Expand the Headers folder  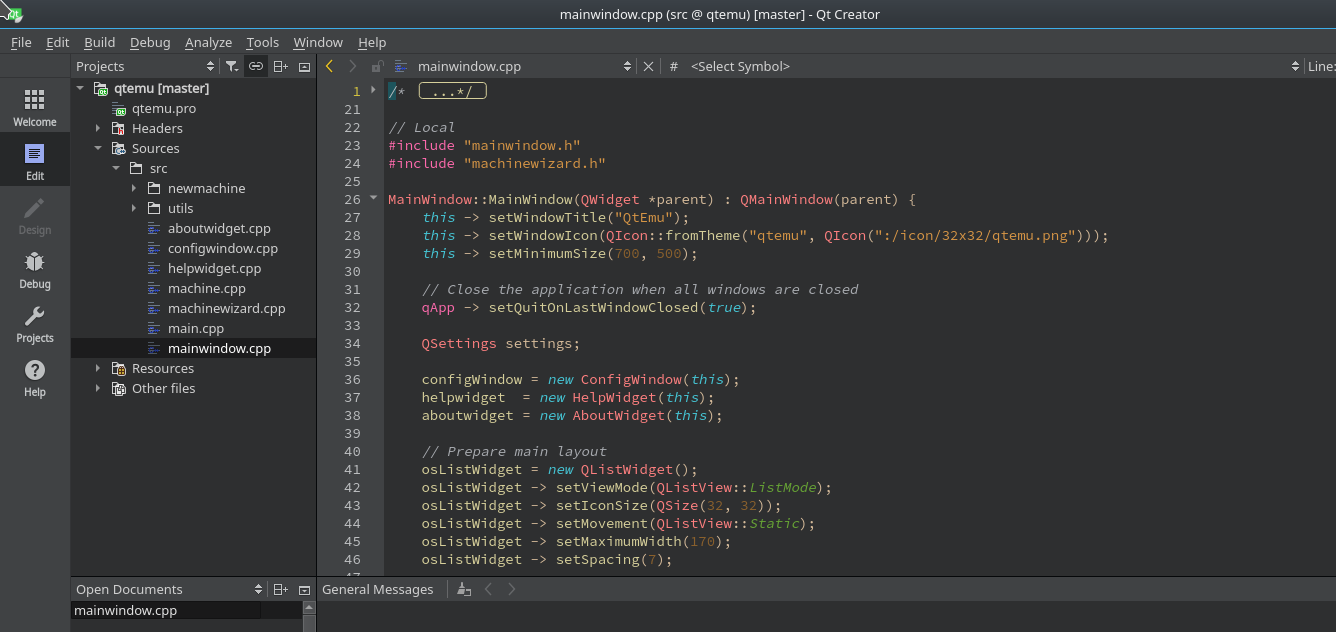click(98, 128)
